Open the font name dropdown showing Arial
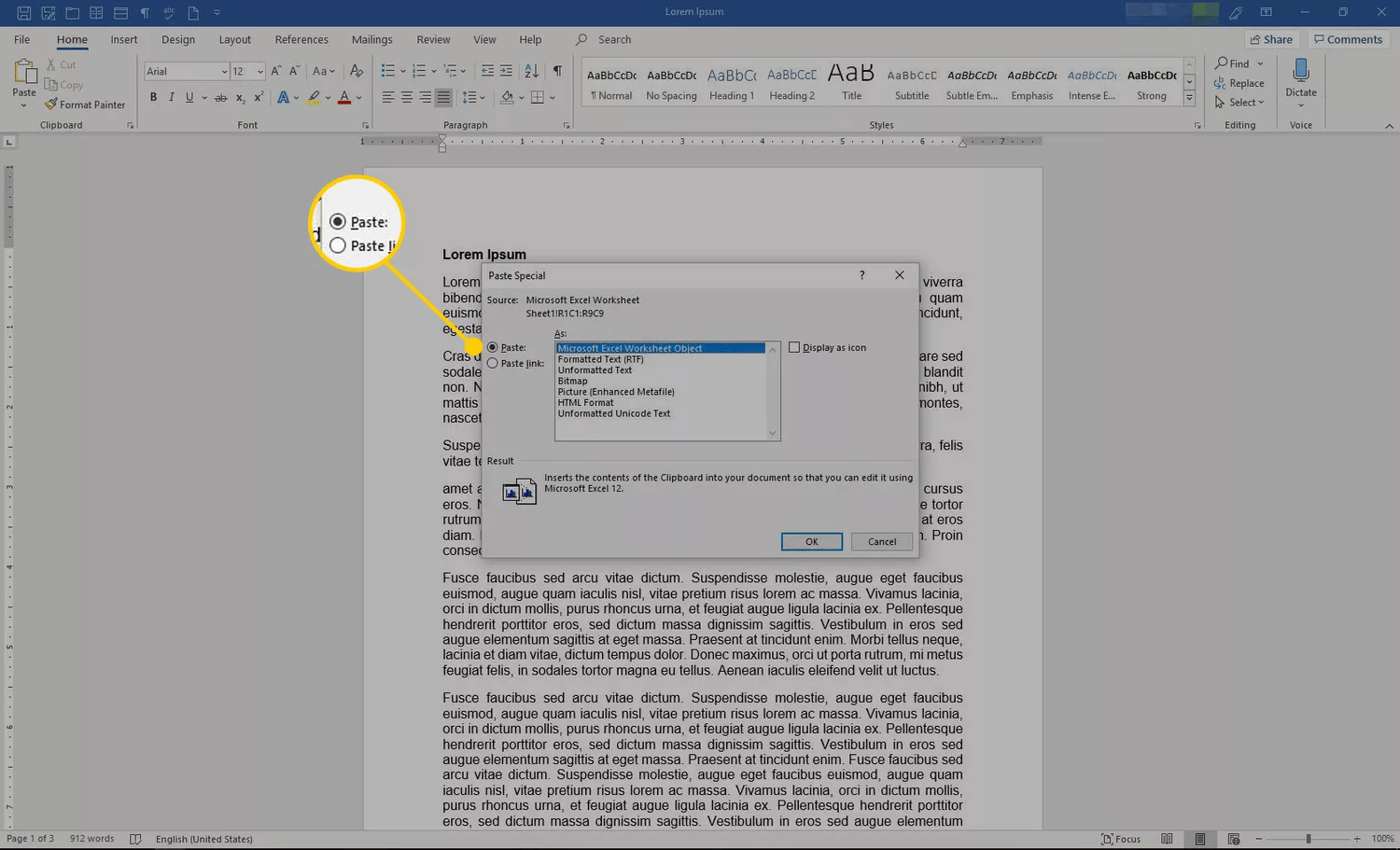The width and height of the screenshot is (1400, 850). [x=224, y=72]
